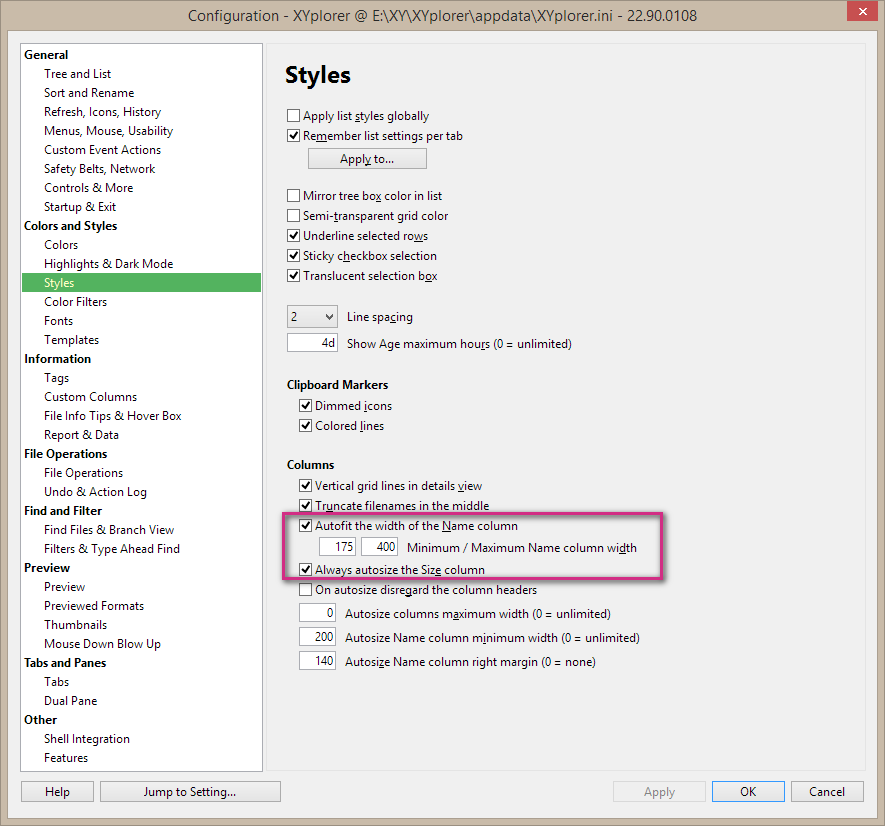This screenshot has width=885, height=826.
Task: Click the Cancel button
Action: (827, 792)
